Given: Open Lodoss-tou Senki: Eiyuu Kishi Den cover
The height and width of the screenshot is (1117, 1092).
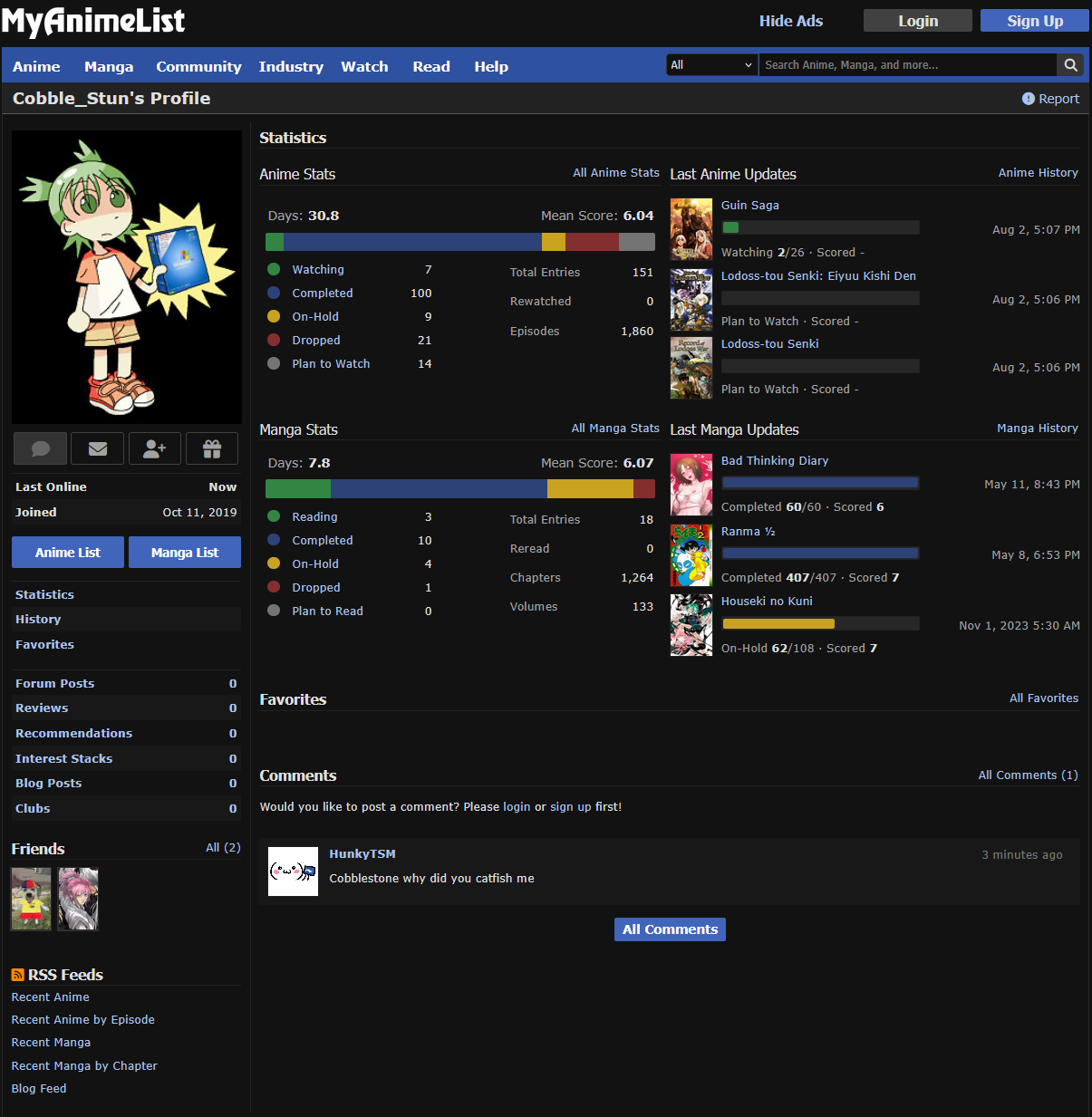Looking at the screenshot, I should click(691, 300).
